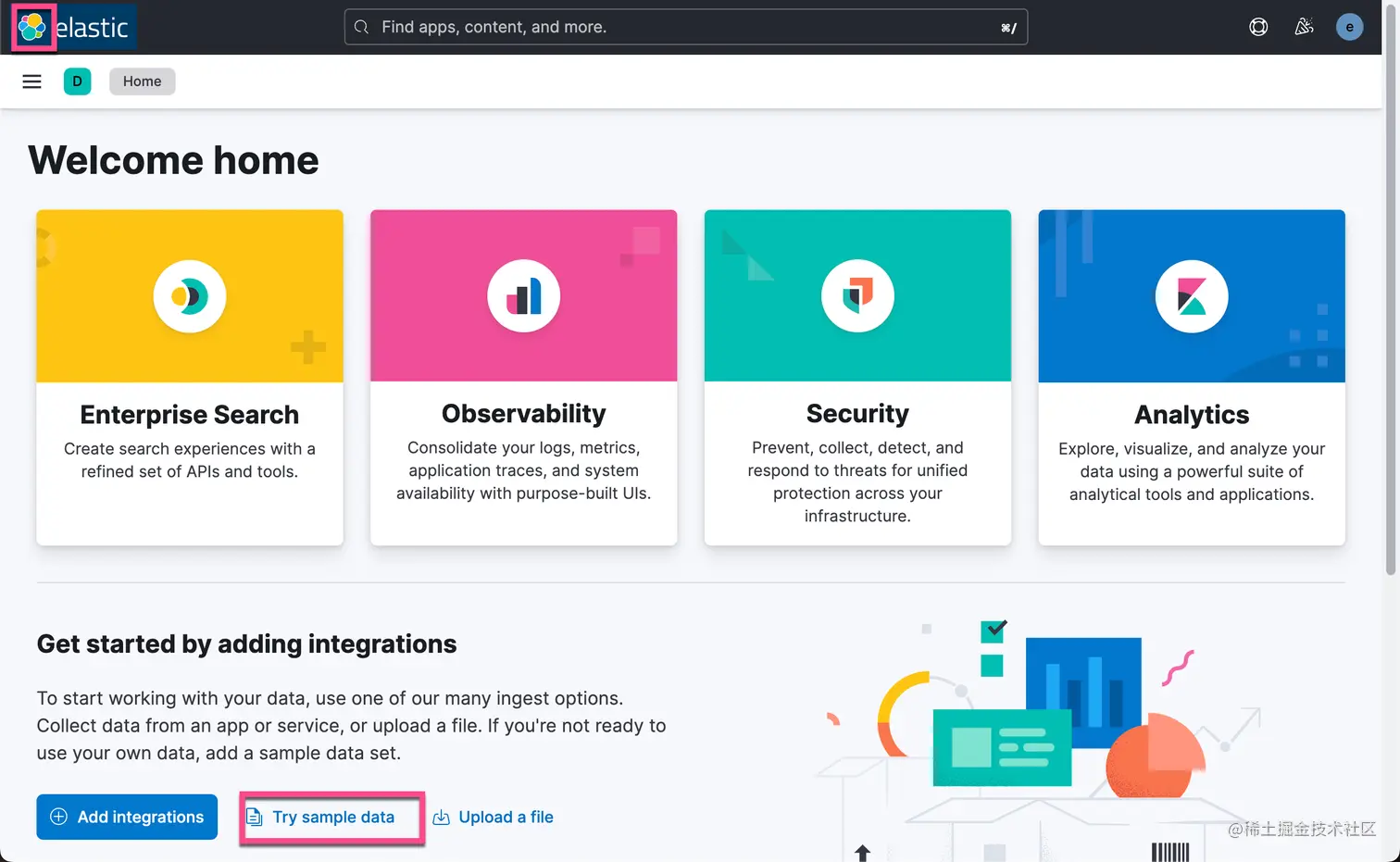Open the Observability card title
The height and width of the screenshot is (862, 1400).
[x=524, y=414]
